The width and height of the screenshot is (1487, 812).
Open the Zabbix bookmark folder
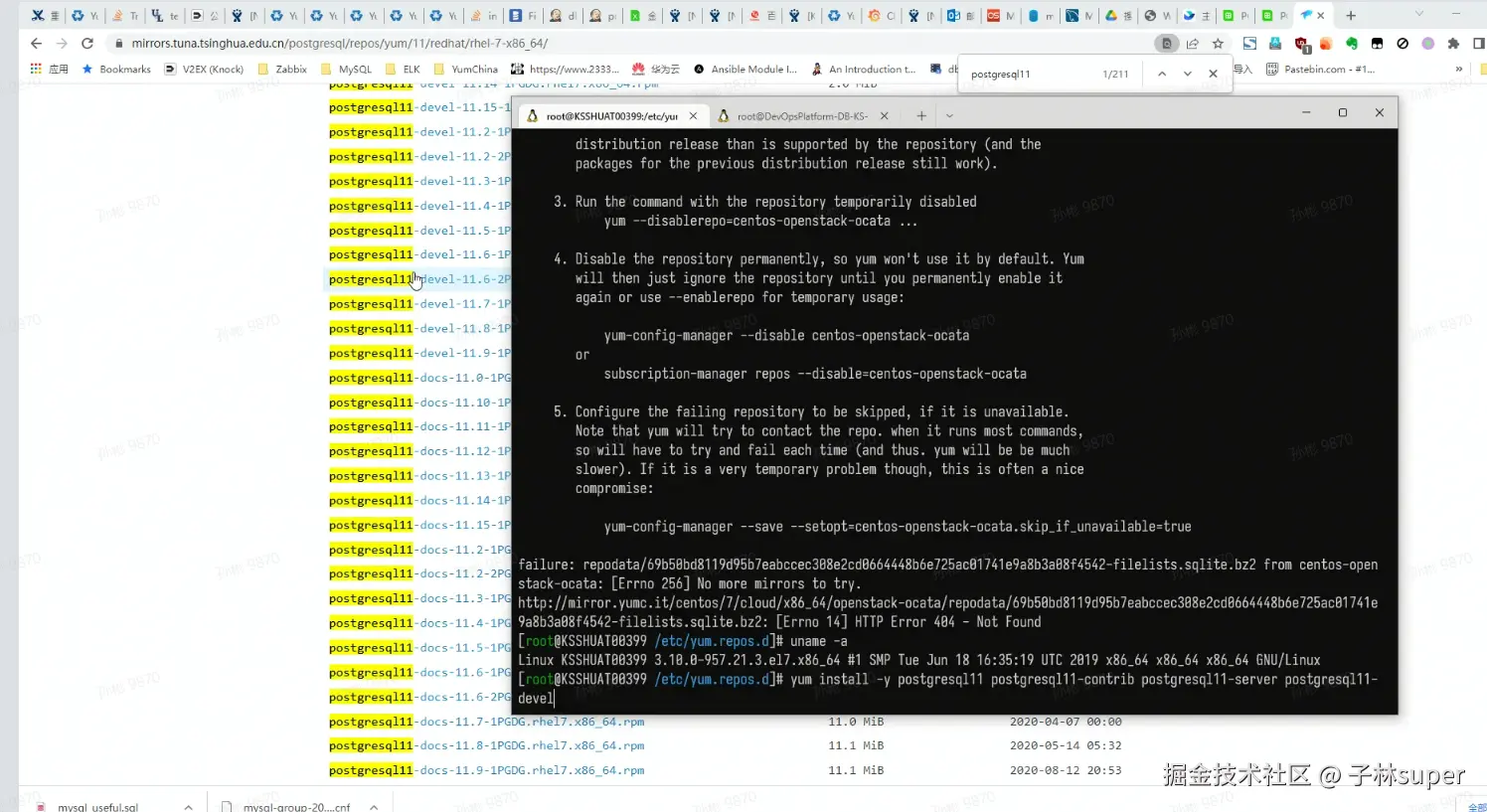click(282, 70)
